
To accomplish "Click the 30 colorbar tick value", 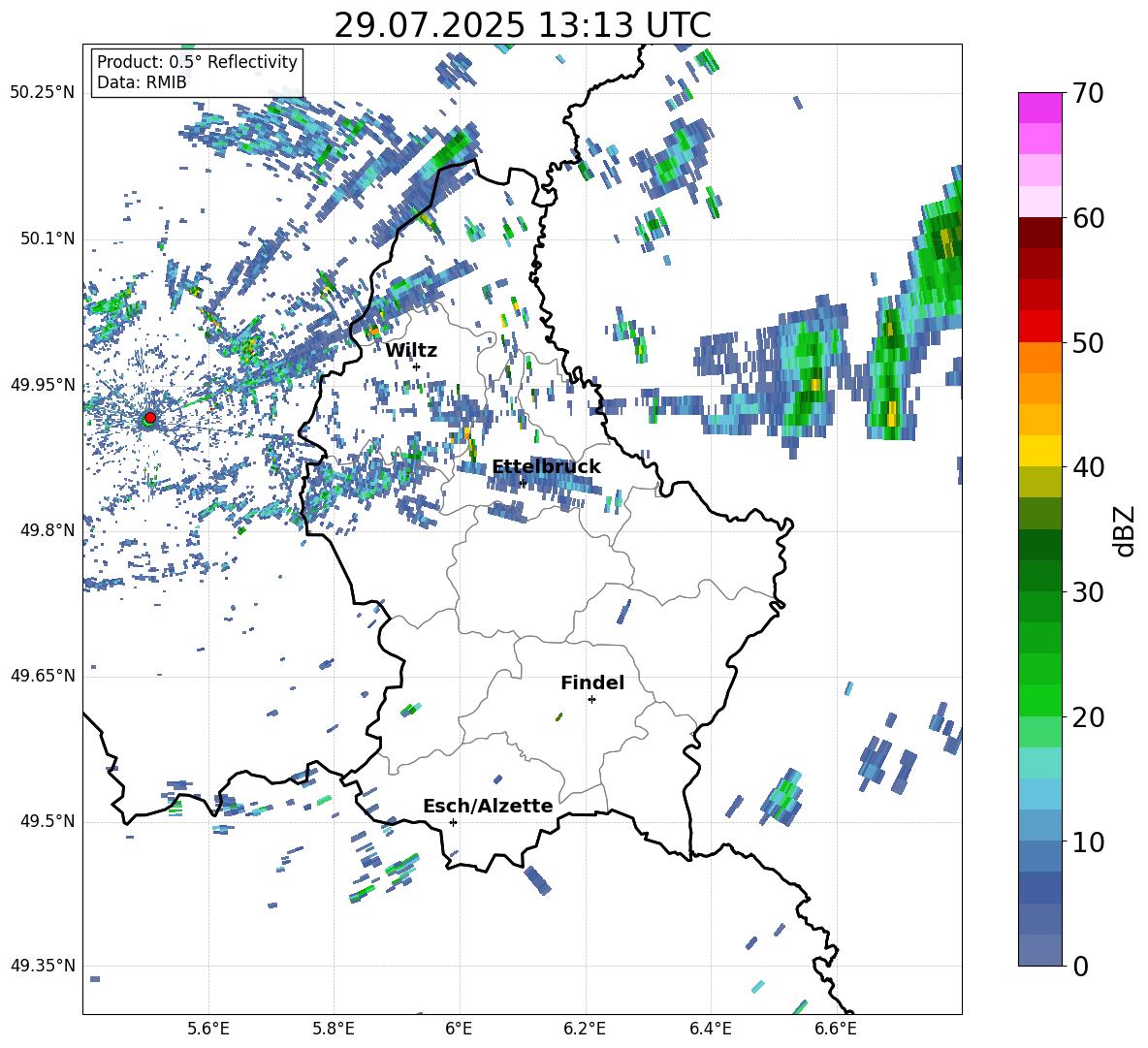I will pyautogui.click(x=1088, y=592).
